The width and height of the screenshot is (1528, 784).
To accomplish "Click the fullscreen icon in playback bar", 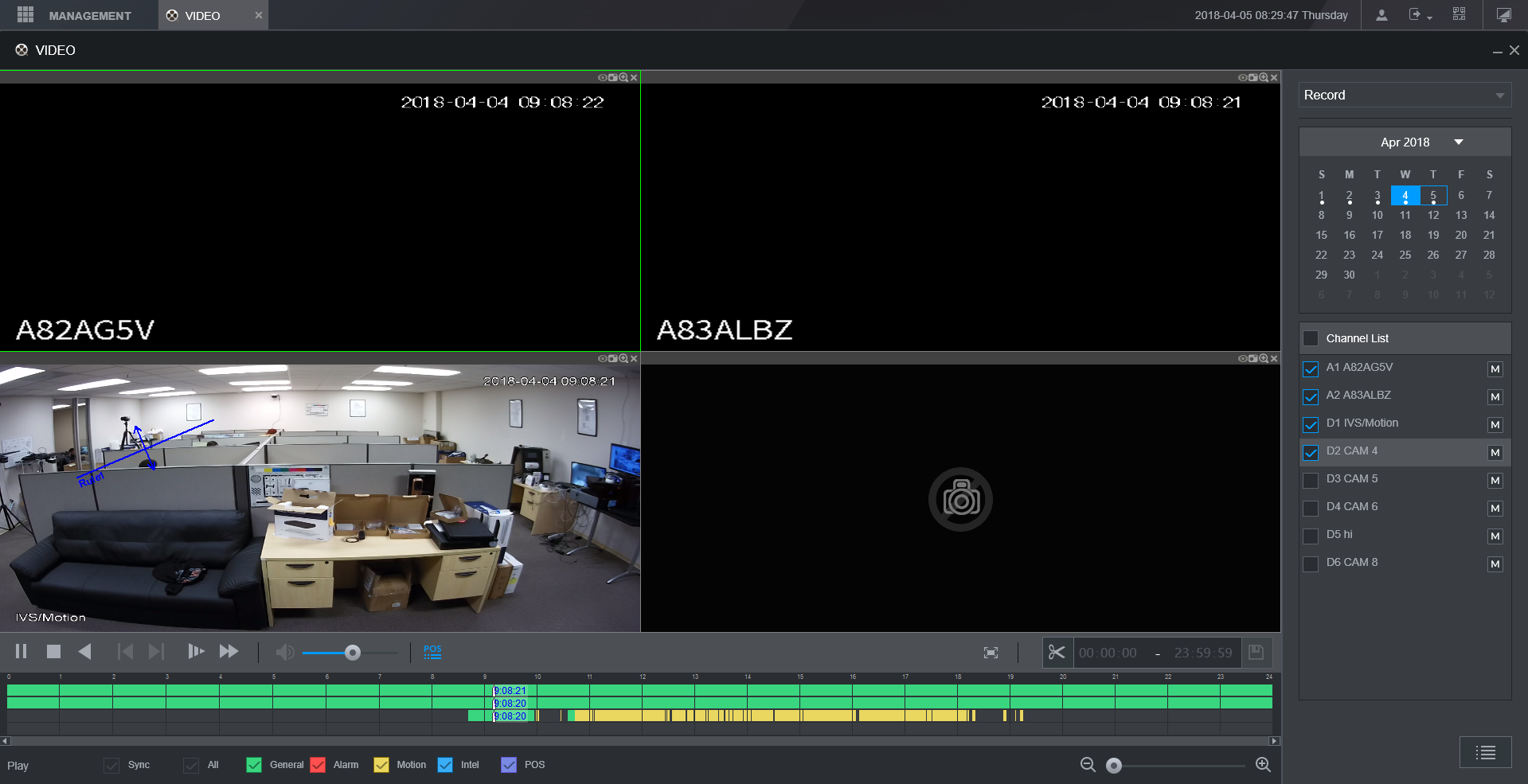I will point(991,653).
